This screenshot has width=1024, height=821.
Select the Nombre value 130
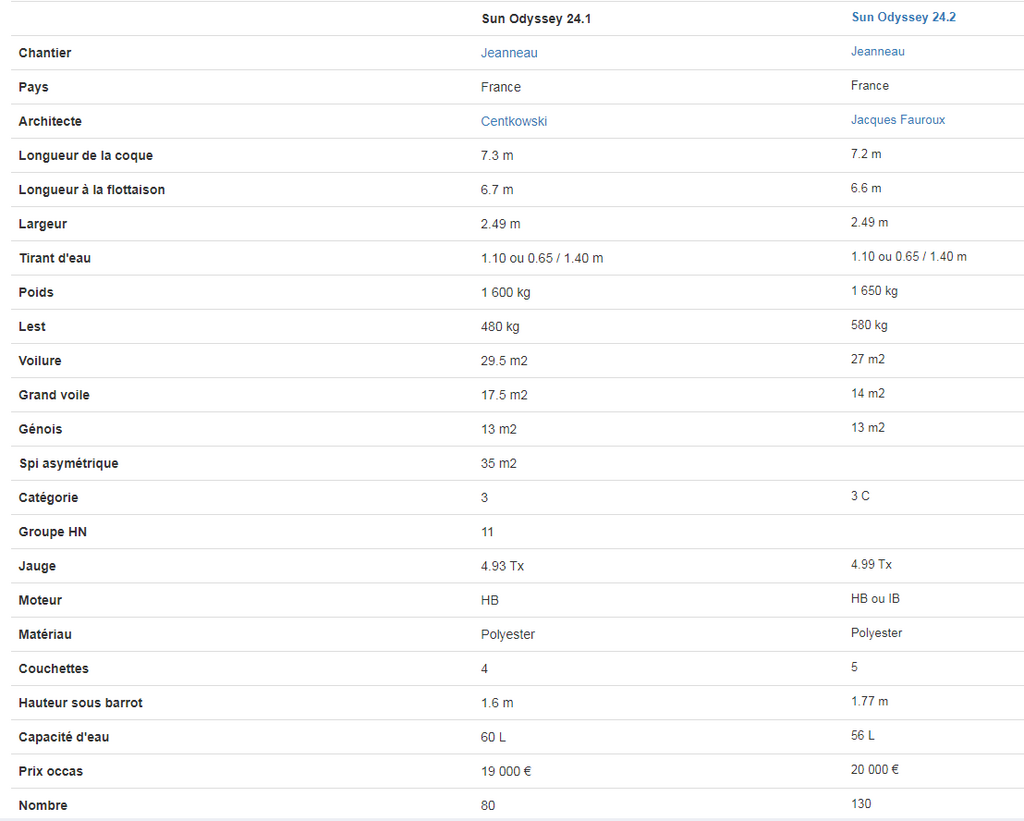(861, 804)
